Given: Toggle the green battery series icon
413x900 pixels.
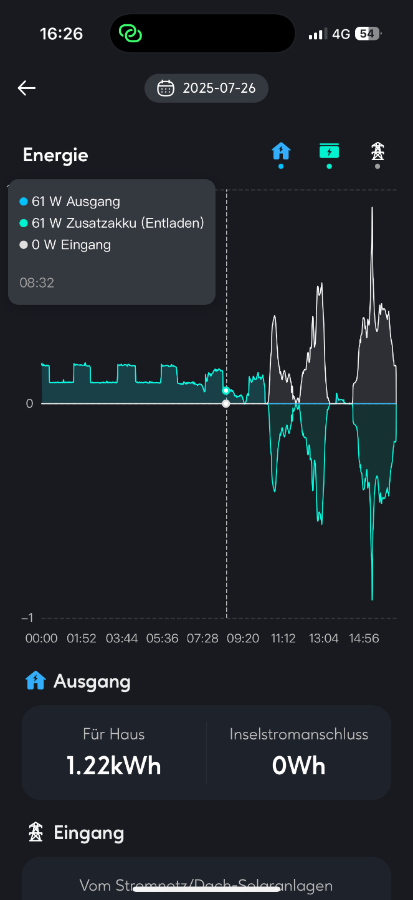Looking at the screenshot, I should (329, 152).
